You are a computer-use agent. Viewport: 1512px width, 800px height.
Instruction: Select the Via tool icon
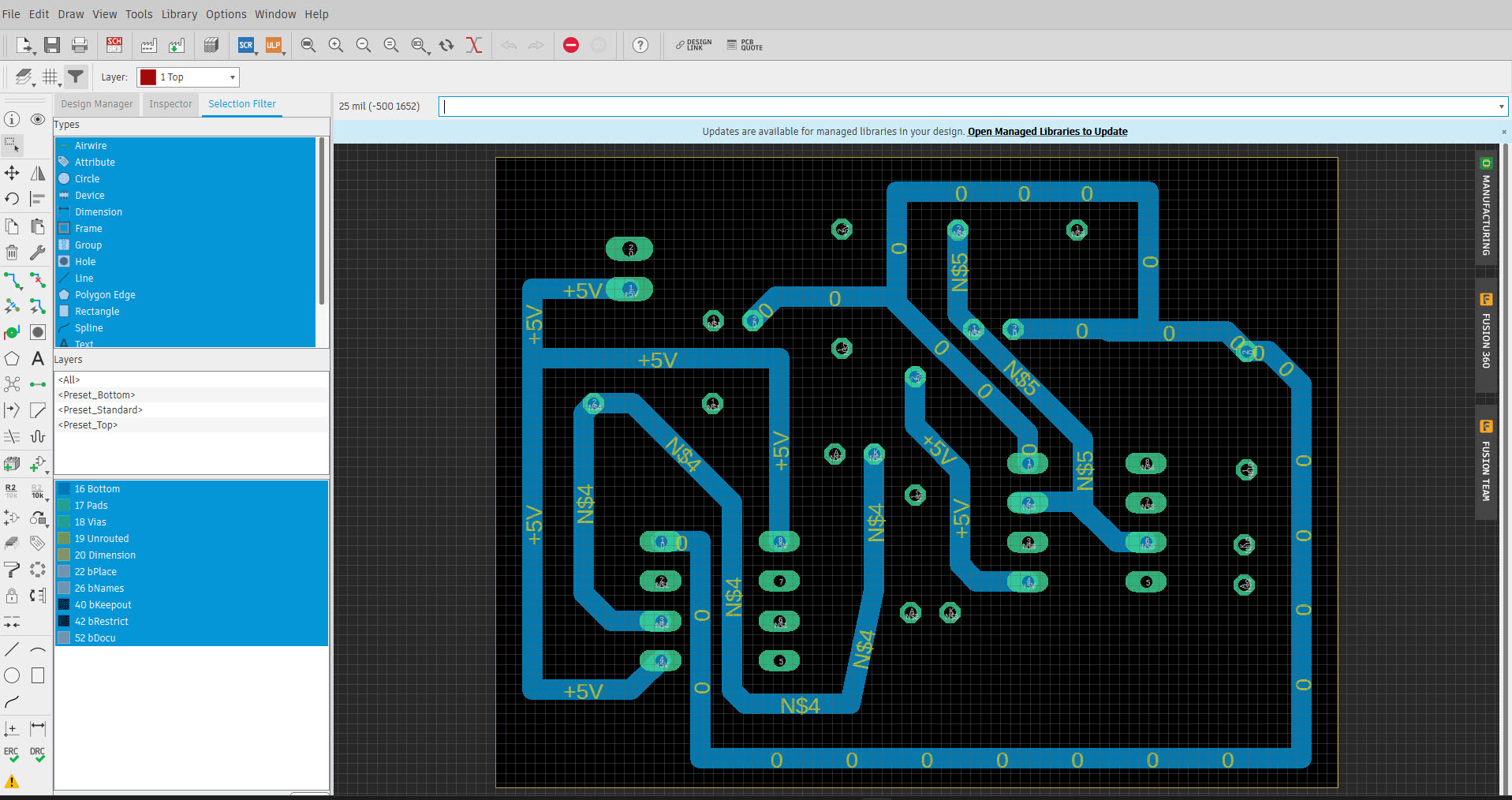pyautogui.click(x=12, y=332)
